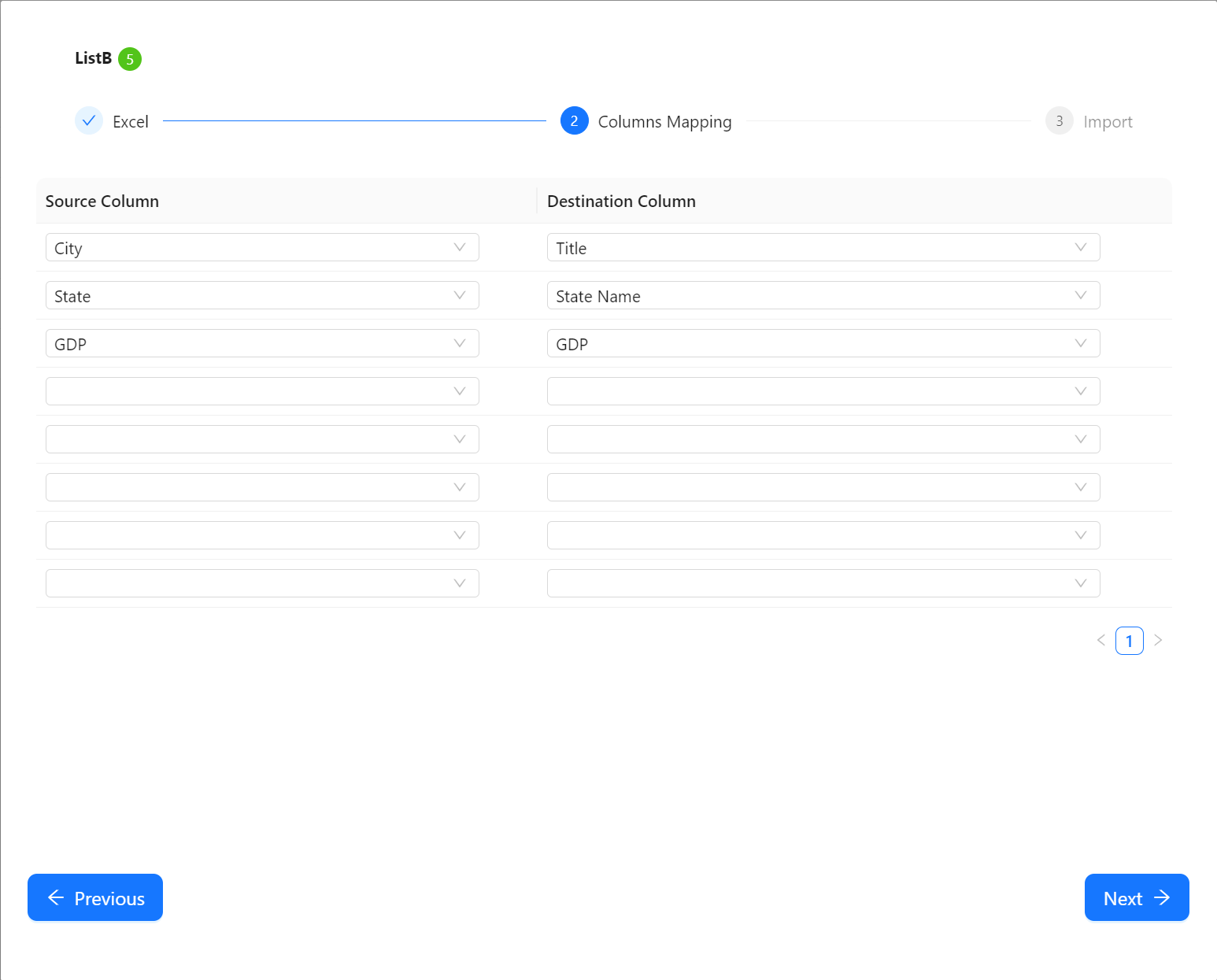Go to next pagination page arrow
This screenshot has width=1217, height=980.
[x=1158, y=640]
